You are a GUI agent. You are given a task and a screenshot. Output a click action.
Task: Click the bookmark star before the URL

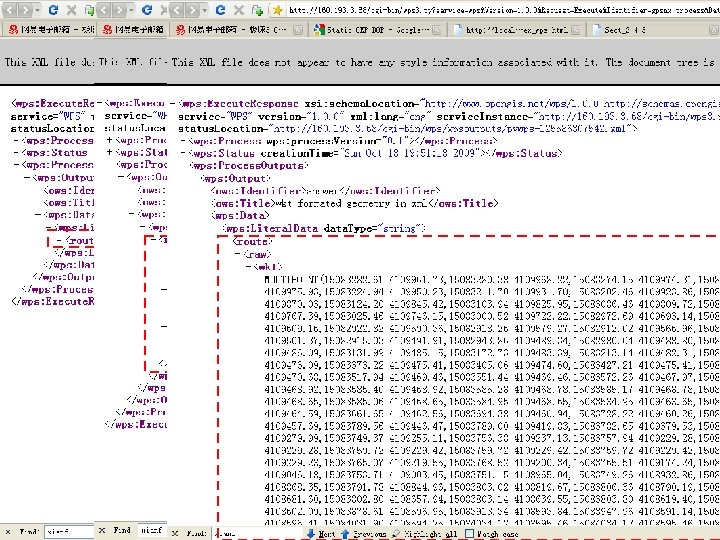tap(277, 10)
